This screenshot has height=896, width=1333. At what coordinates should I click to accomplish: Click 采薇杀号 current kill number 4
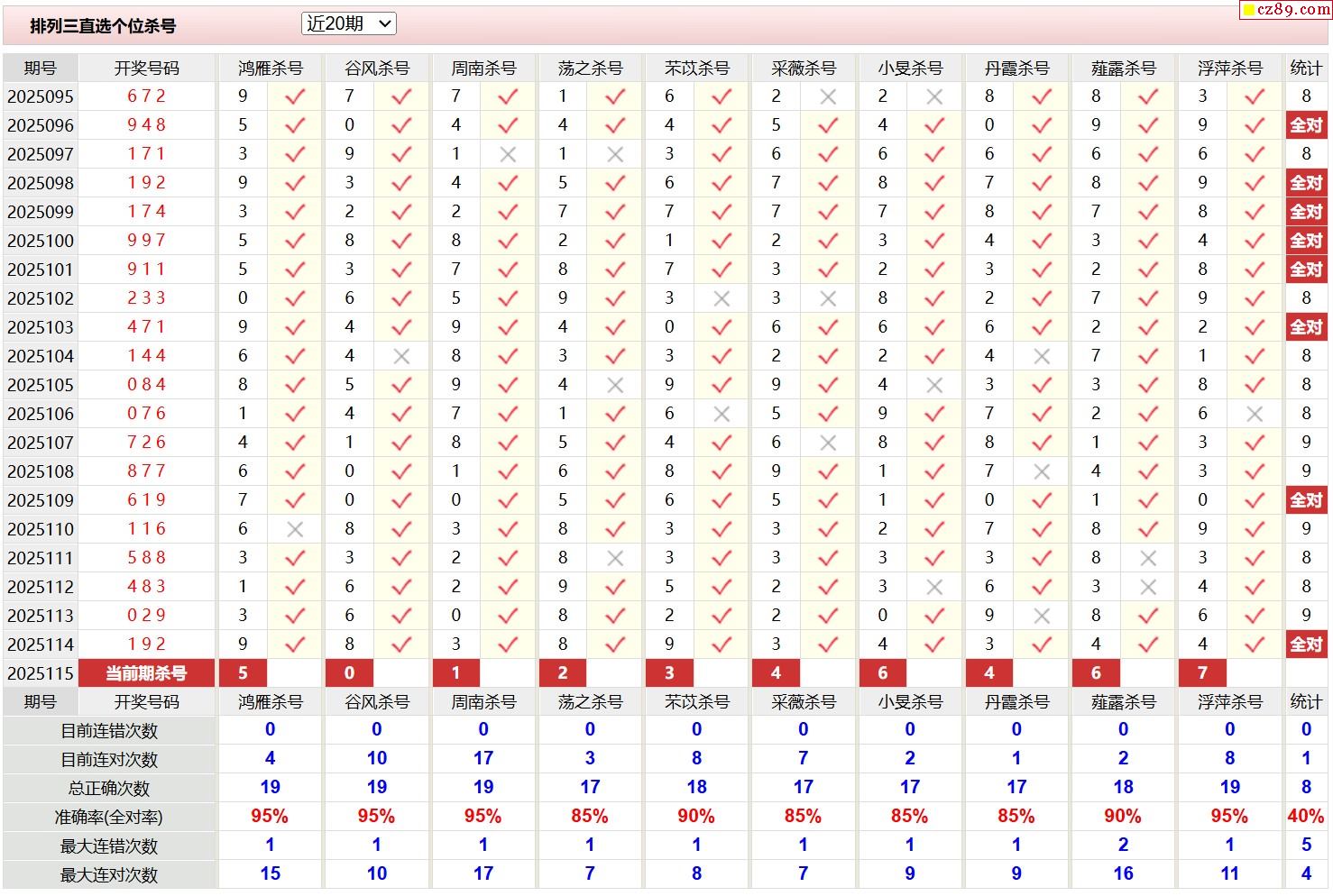[x=776, y=673]
